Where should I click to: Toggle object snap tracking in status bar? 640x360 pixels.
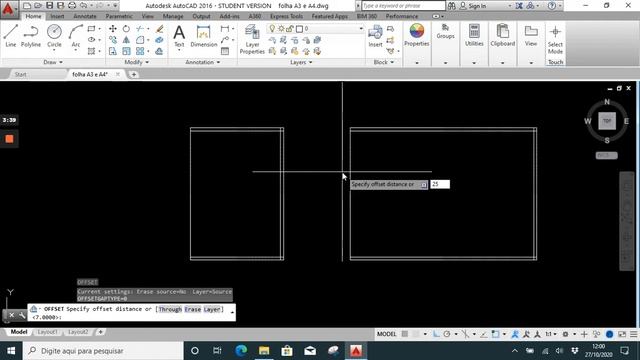[x=484, y=334]
